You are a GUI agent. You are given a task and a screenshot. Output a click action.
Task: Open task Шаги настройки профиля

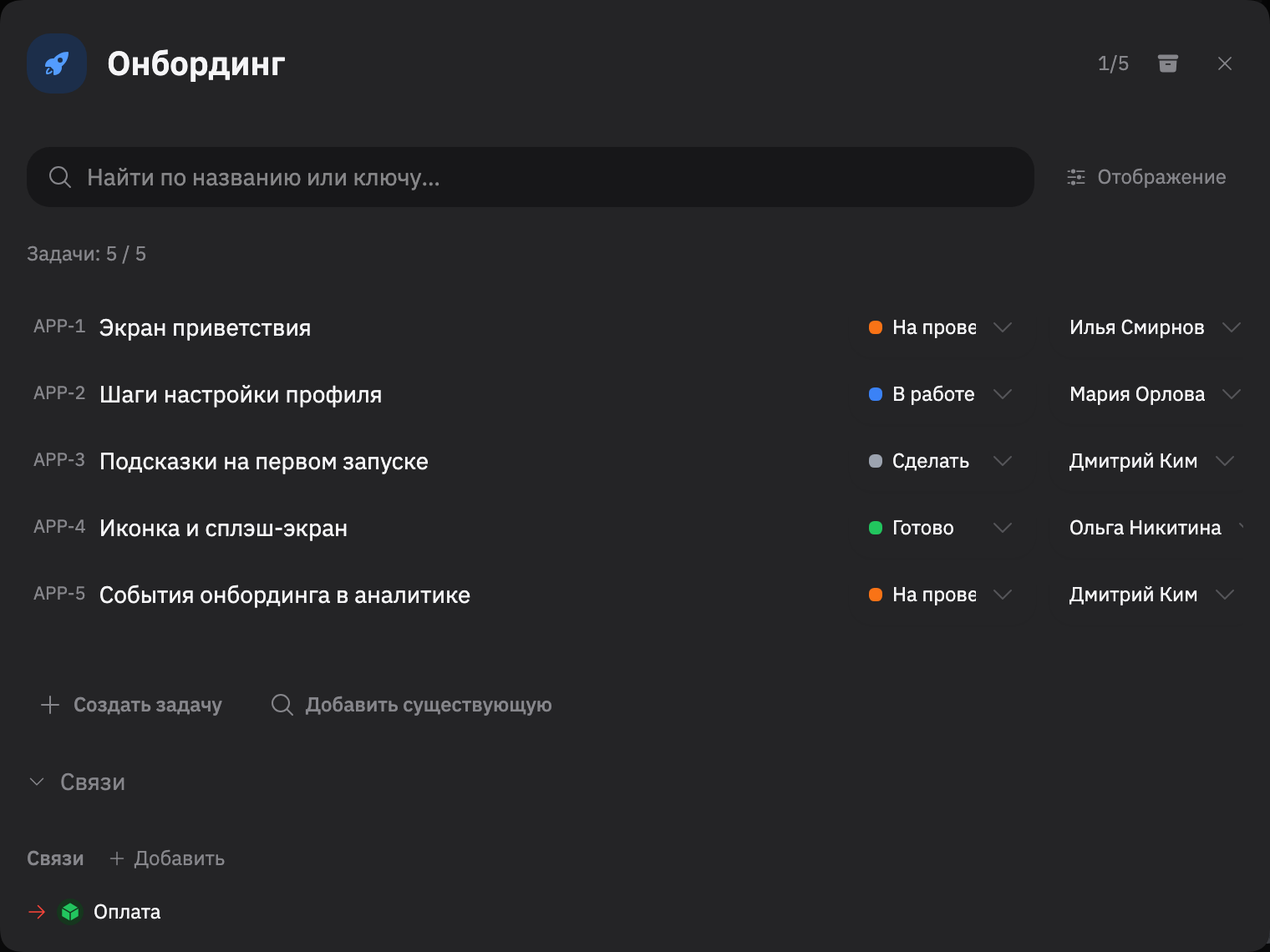241,395
